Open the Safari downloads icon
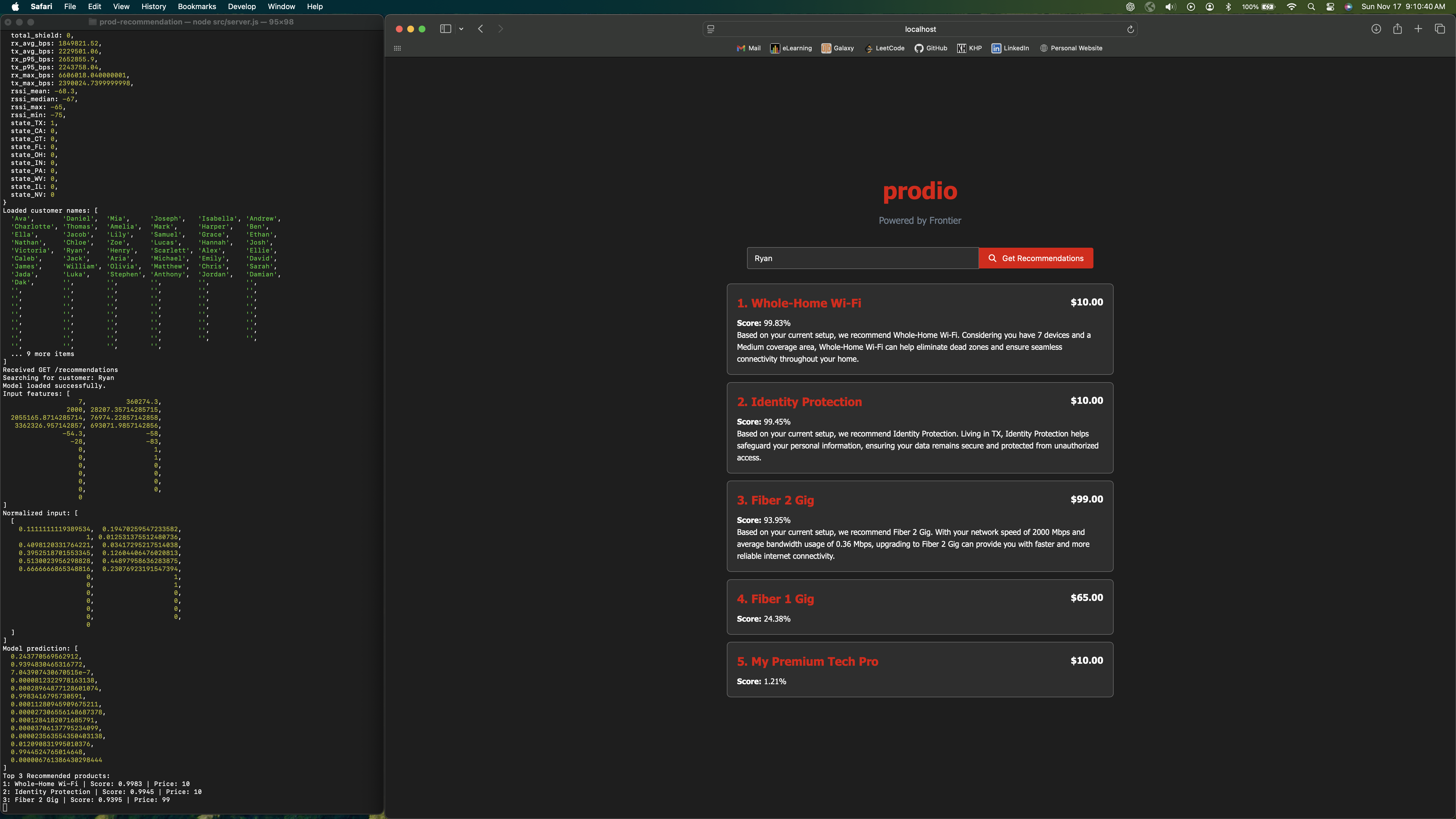 1376,29
